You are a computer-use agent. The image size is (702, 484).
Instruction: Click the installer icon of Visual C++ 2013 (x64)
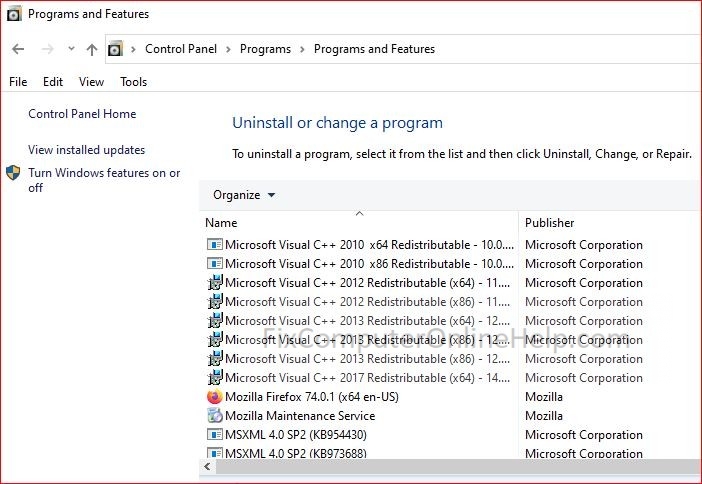pos(215,321)
